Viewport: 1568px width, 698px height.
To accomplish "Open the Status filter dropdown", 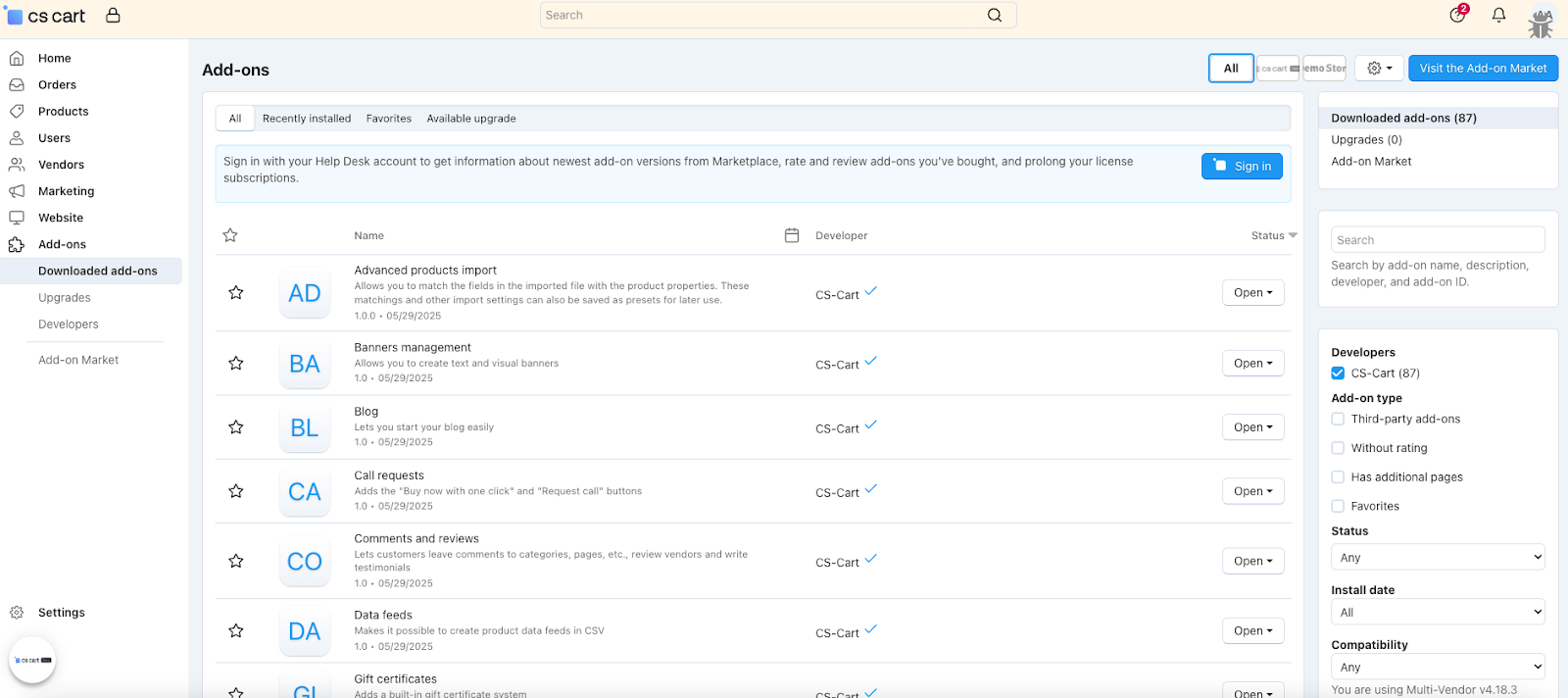I will coord(1438,557).
